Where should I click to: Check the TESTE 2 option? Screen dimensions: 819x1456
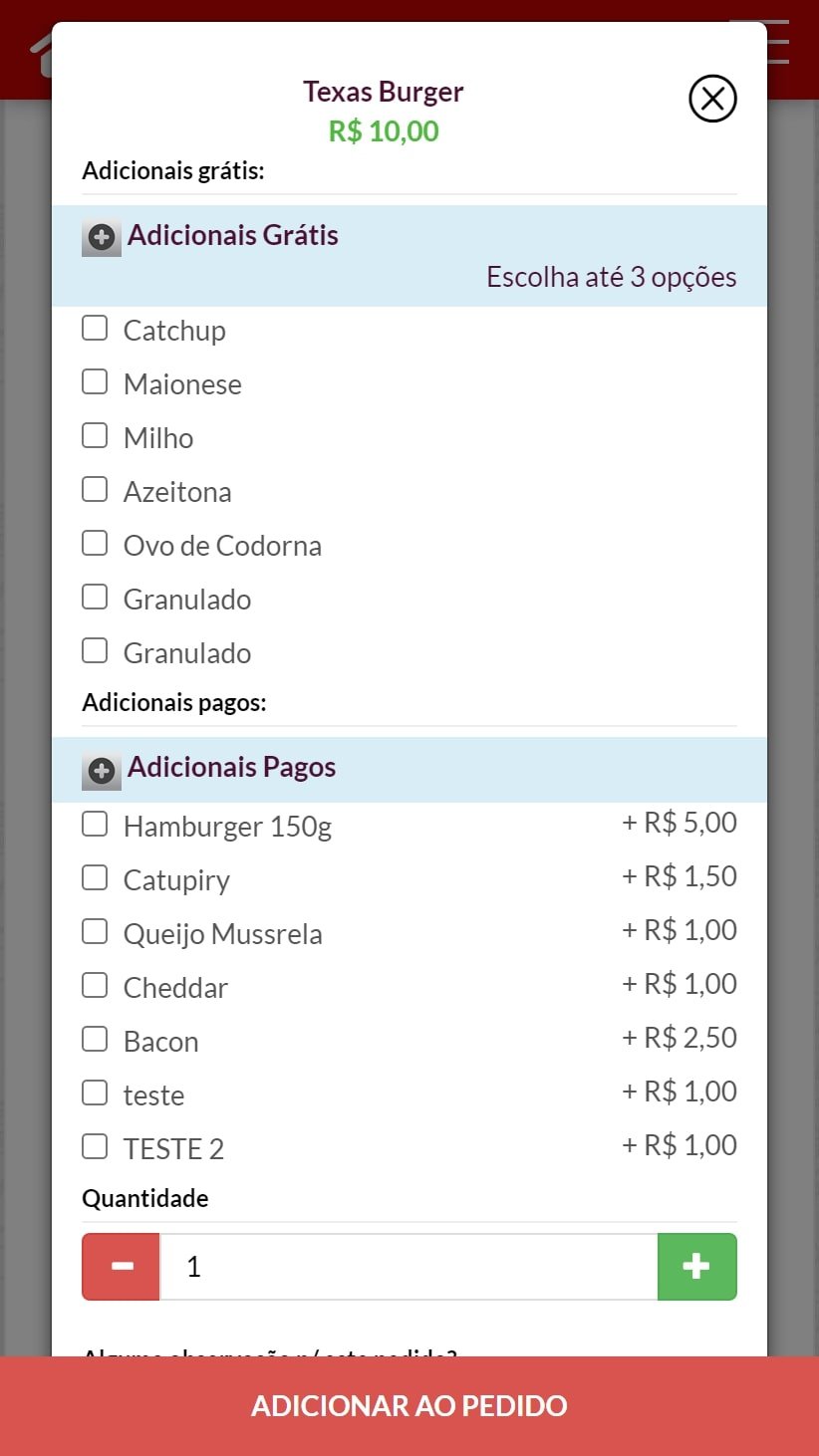tap(95, 1147)
